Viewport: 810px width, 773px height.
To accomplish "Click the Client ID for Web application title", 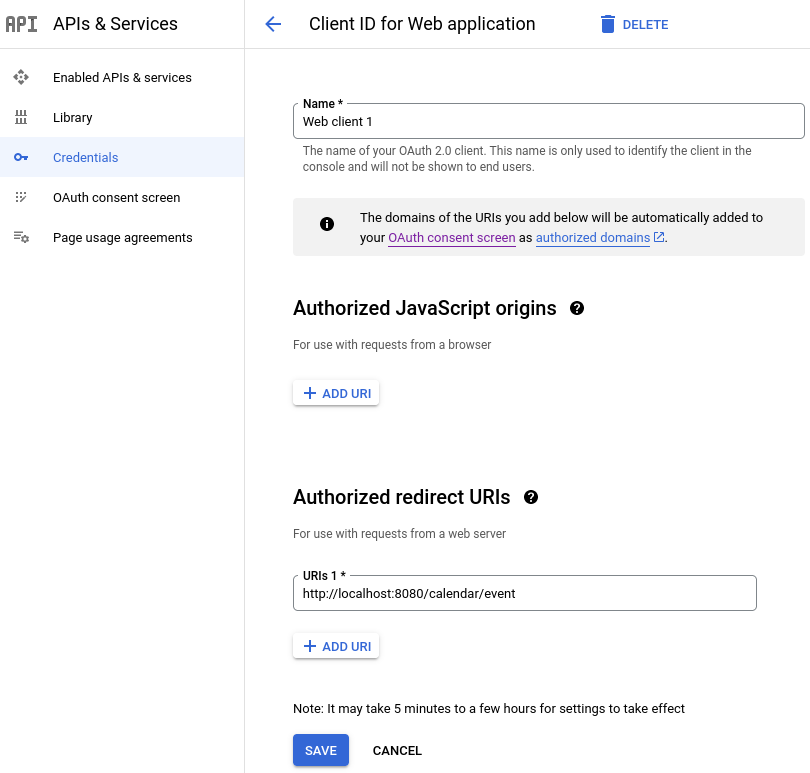I will (422, 24).
